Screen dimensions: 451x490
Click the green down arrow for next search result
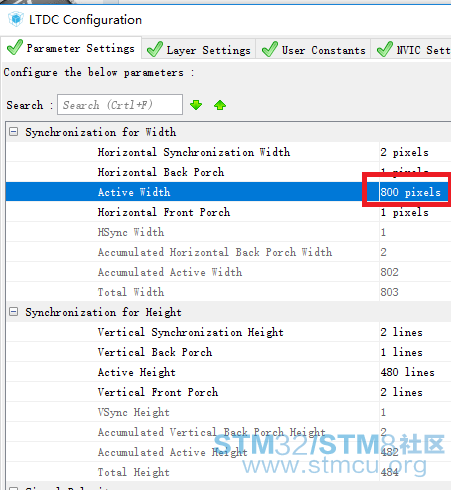point(196,105)
